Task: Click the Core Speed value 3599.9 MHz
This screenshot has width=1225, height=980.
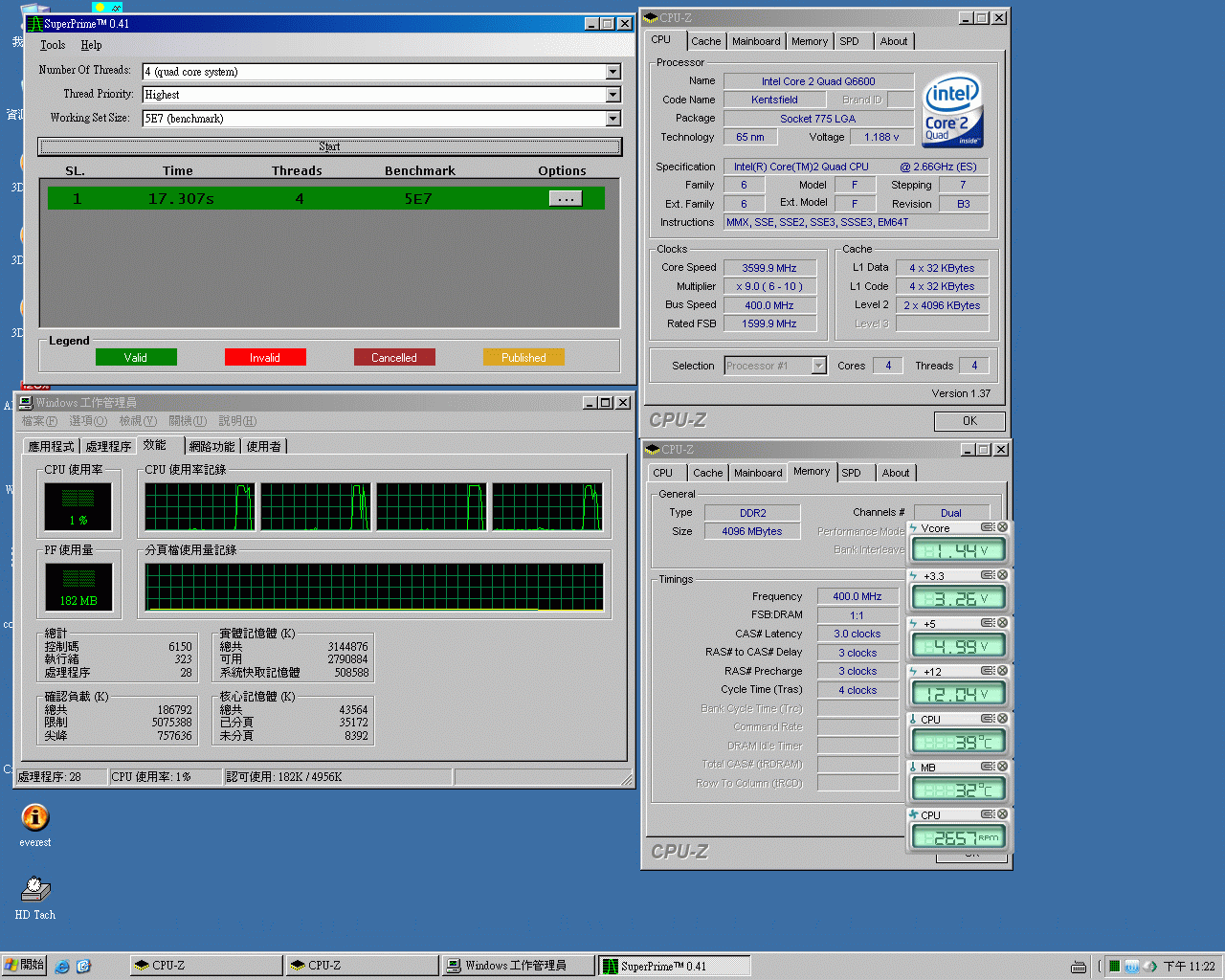Action: [769, 268]
